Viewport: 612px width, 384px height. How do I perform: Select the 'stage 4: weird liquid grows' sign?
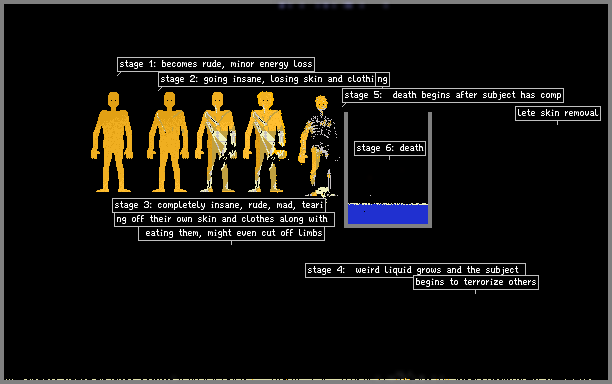coord(415,270)
